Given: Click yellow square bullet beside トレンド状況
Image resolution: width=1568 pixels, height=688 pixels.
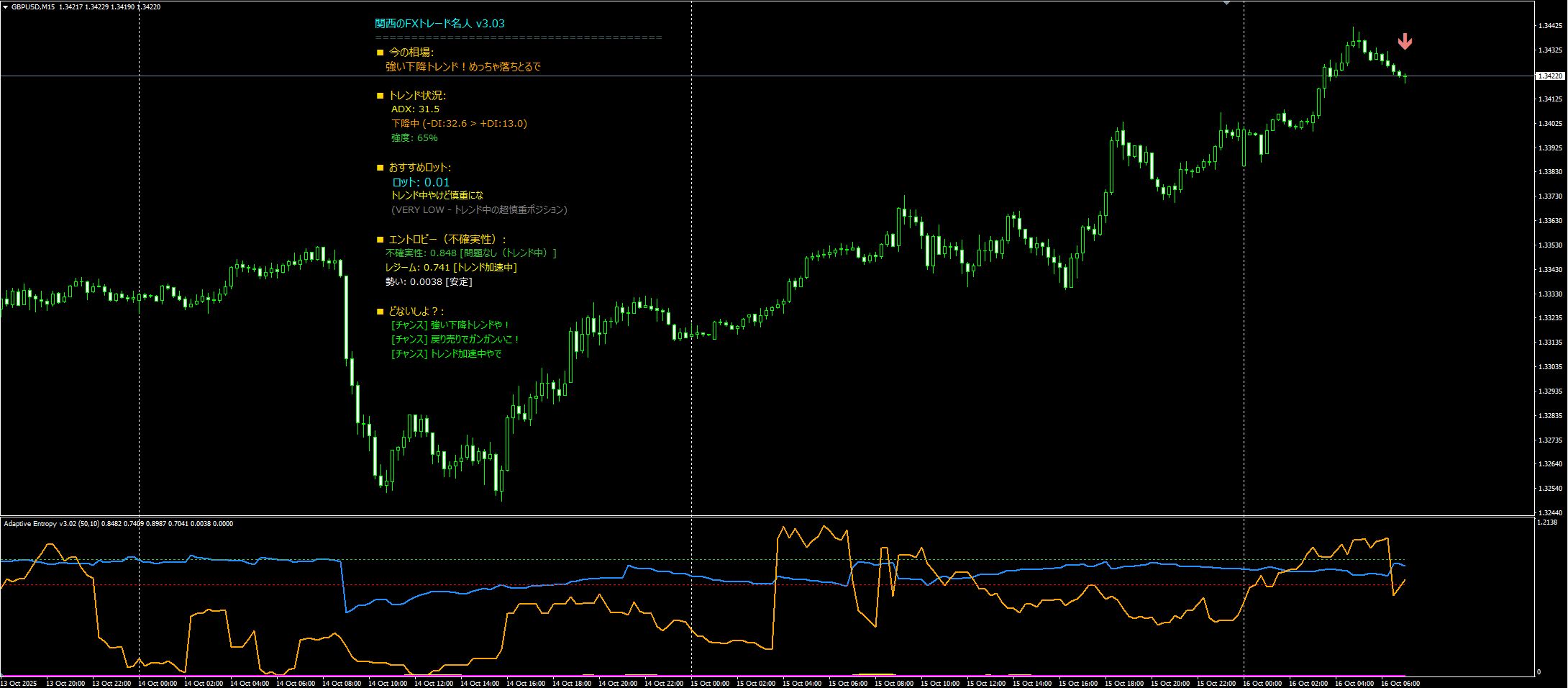Looking at the screenshot, I should [380, 96].
